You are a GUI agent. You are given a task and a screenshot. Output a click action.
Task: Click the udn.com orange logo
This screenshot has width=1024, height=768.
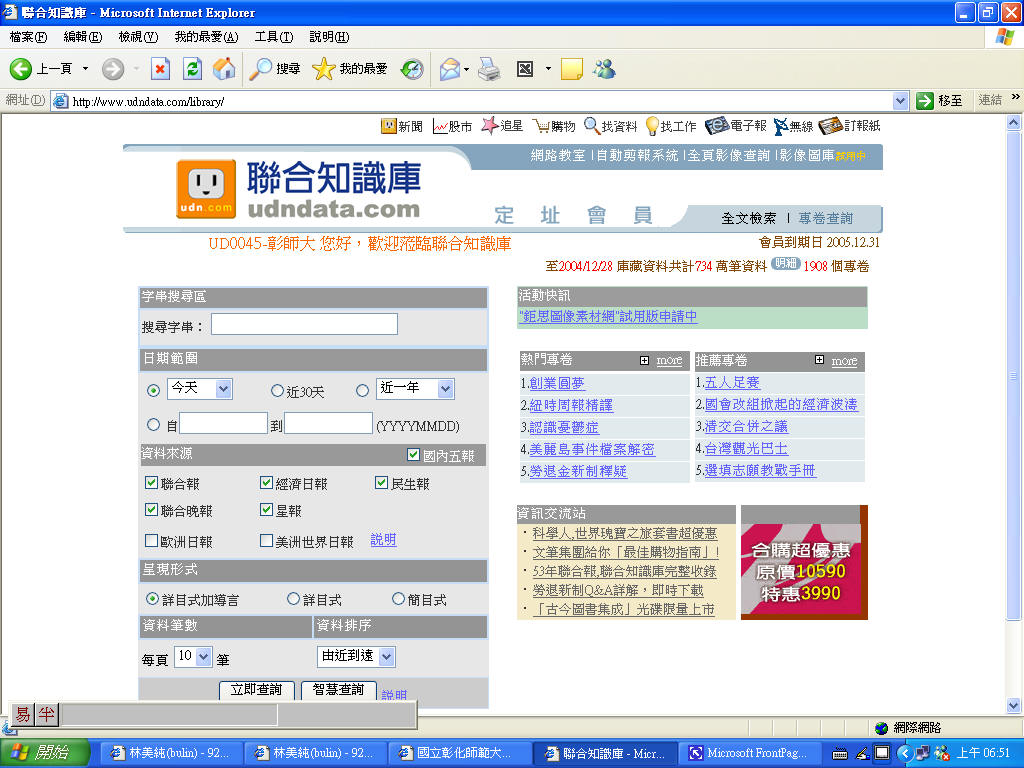(206, 189)
